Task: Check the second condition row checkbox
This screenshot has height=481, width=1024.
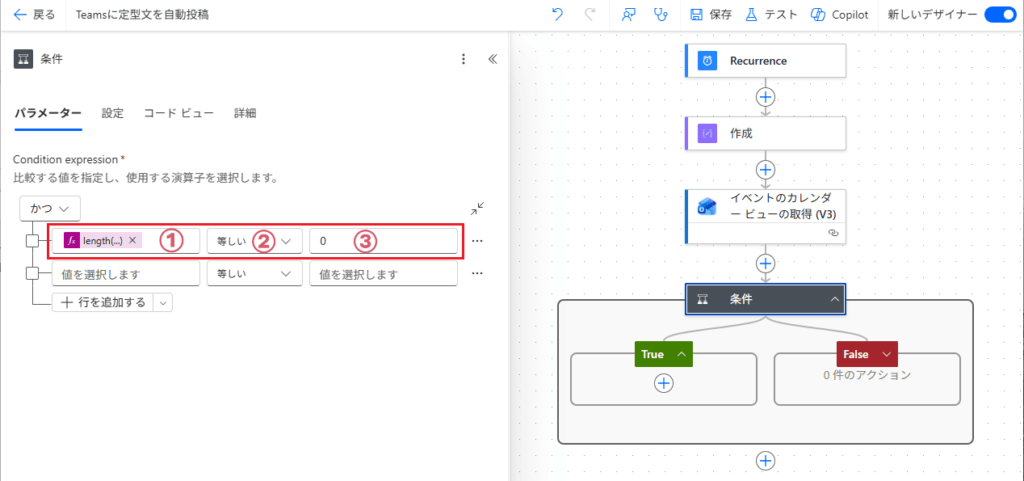Action: tap(33, 273)
